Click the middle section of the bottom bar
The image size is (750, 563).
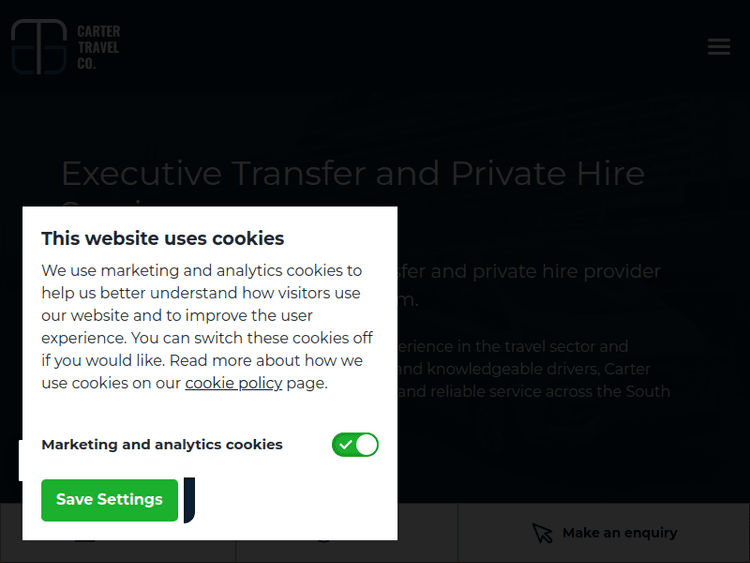pyautogui.click(x=346, y=535)
